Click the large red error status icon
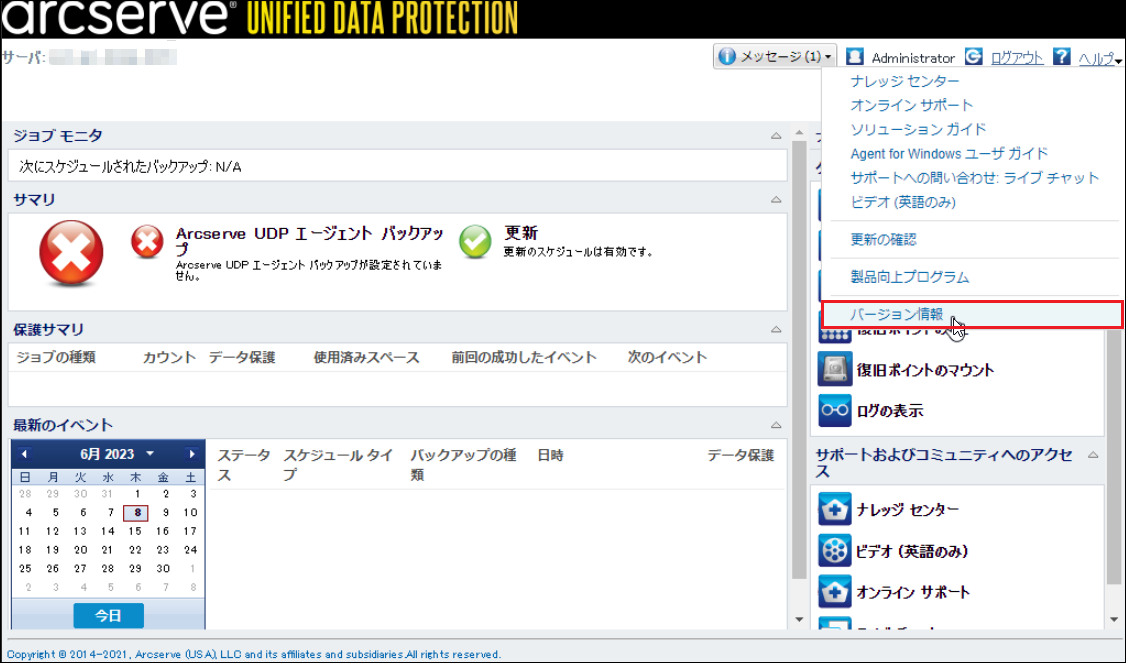The image size is (1126, 663). point(71,254)
